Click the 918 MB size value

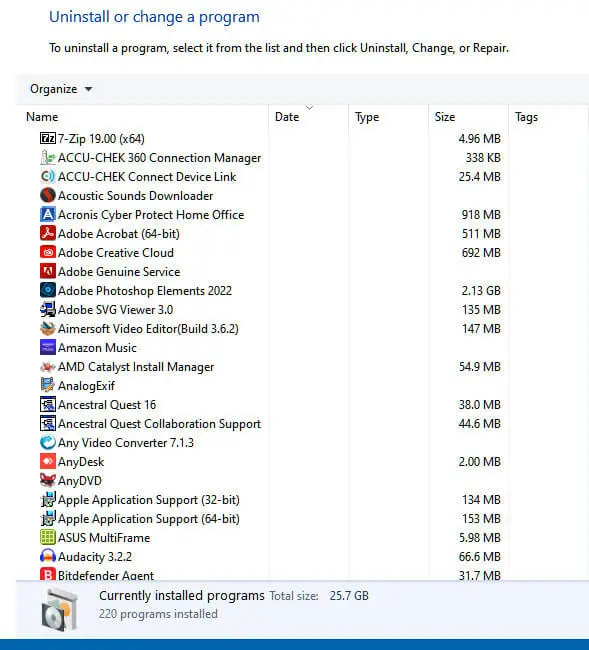point(481,215)
